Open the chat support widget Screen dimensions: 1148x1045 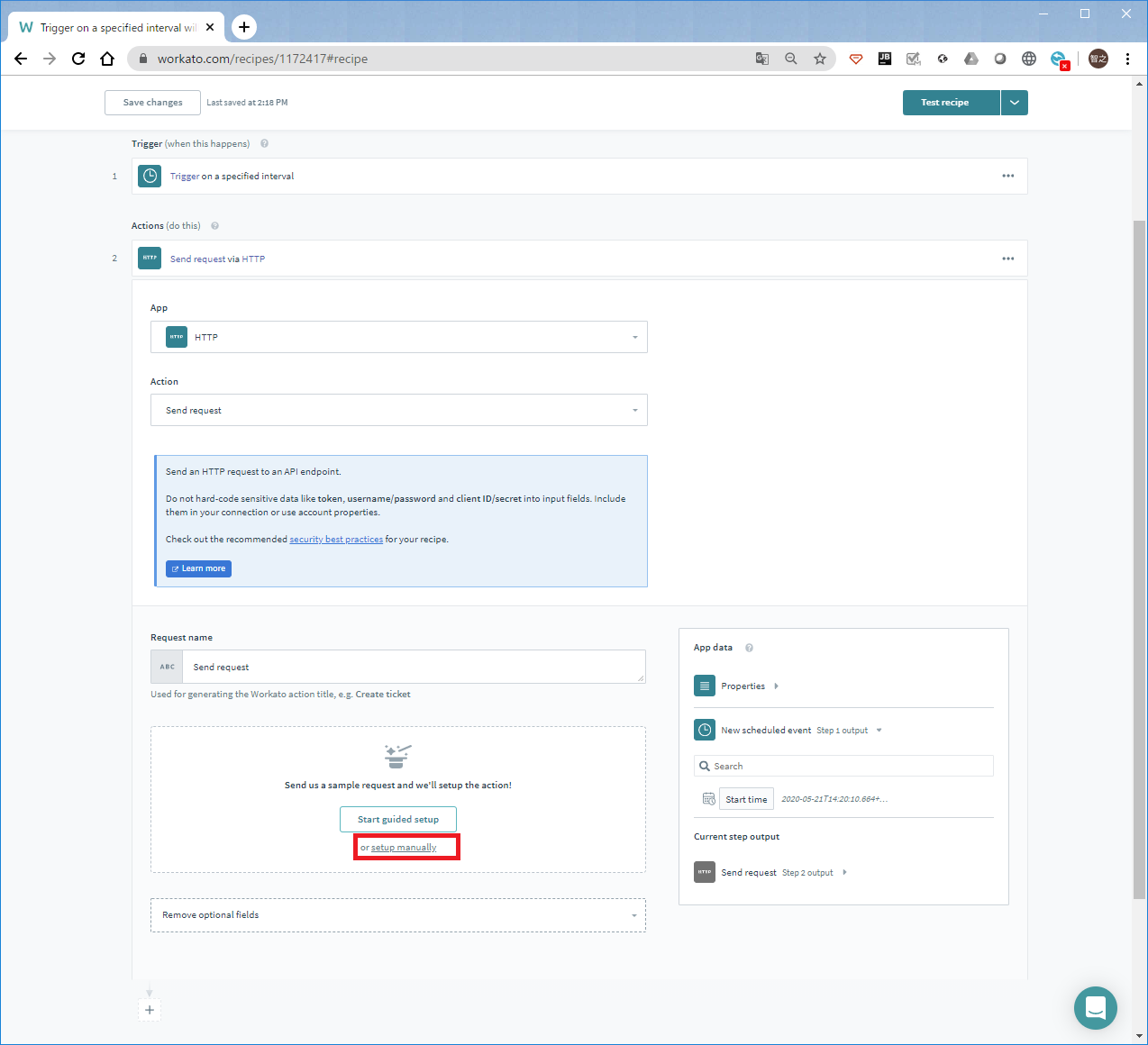coord(1096,1007)
